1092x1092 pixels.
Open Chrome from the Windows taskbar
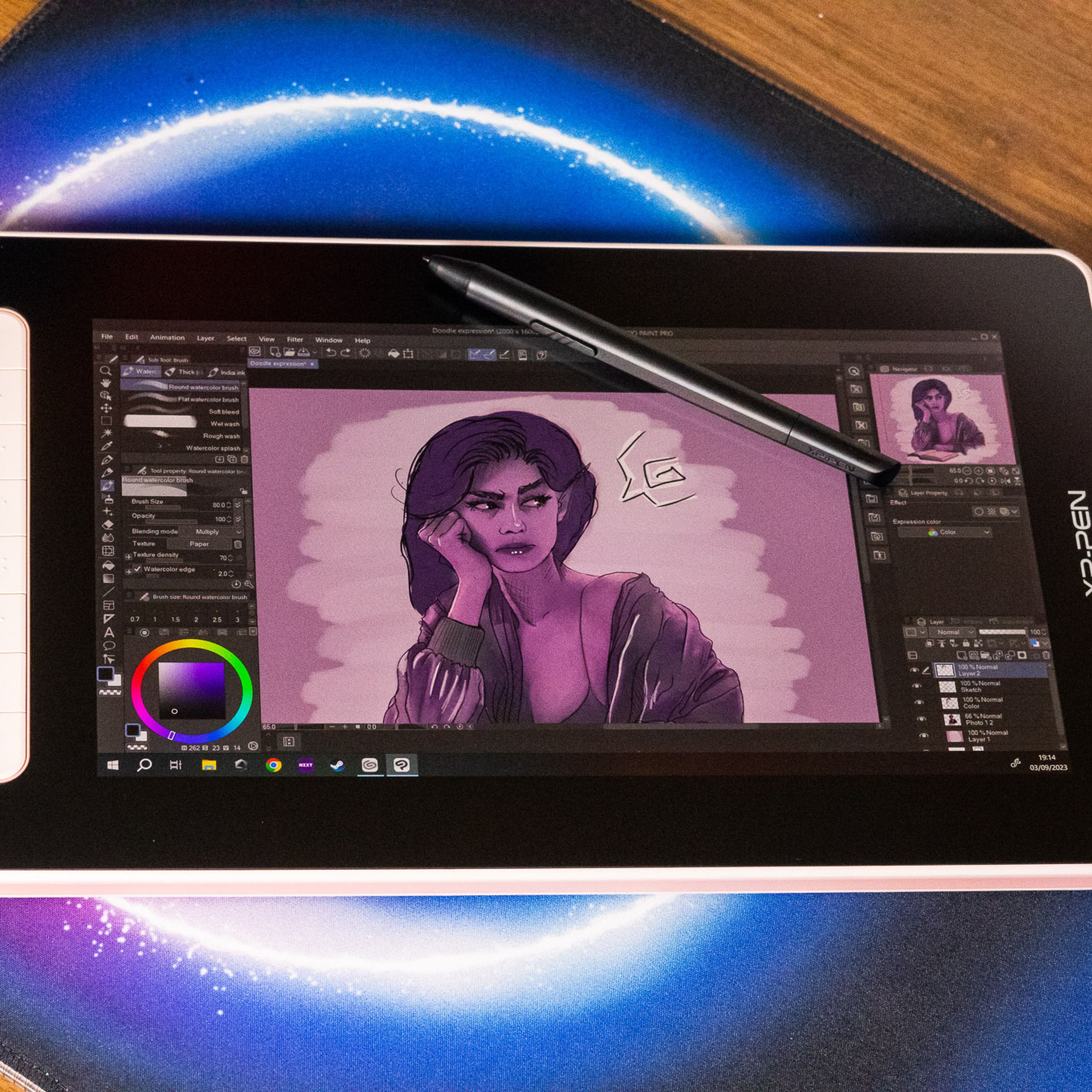pos(273,765)
